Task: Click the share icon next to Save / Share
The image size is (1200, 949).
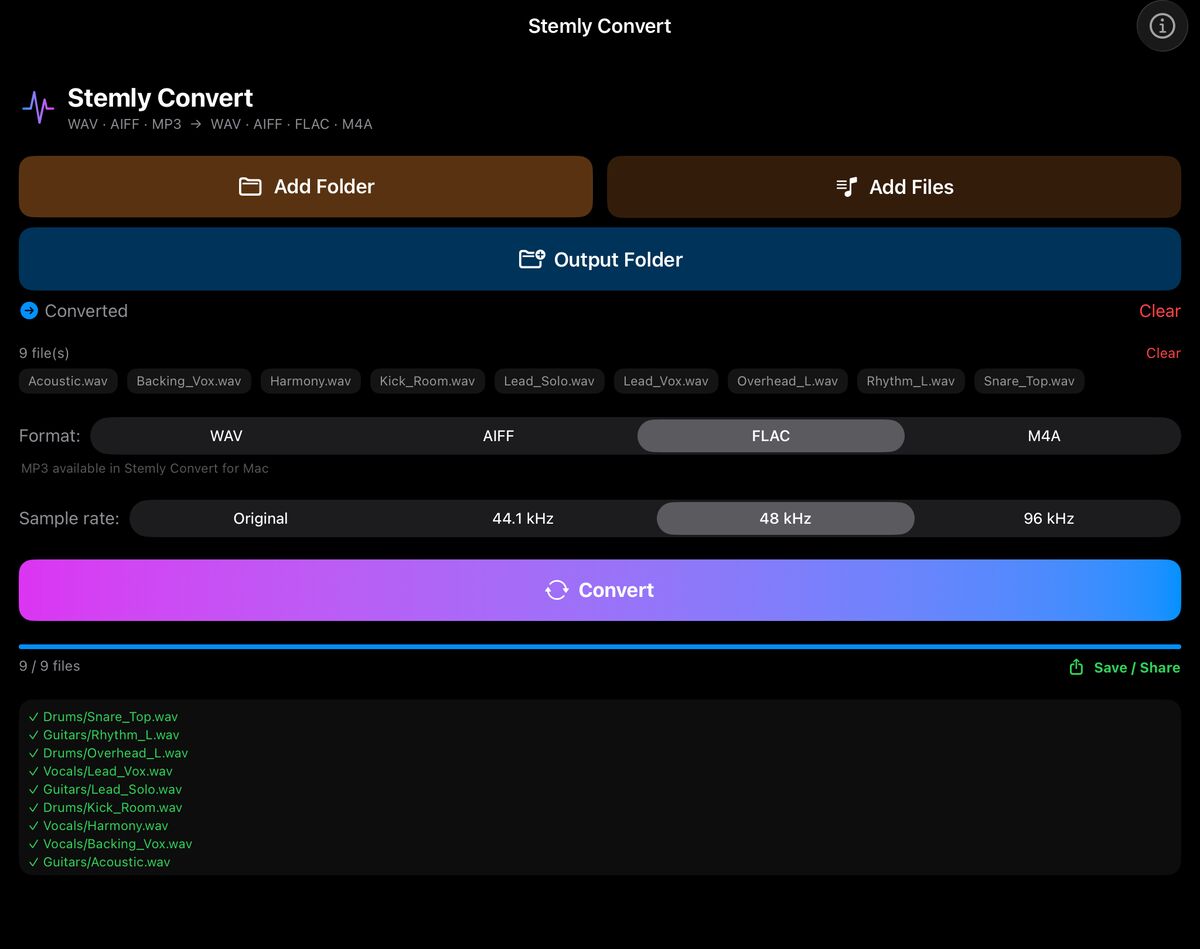Action: coord(1076,667)
